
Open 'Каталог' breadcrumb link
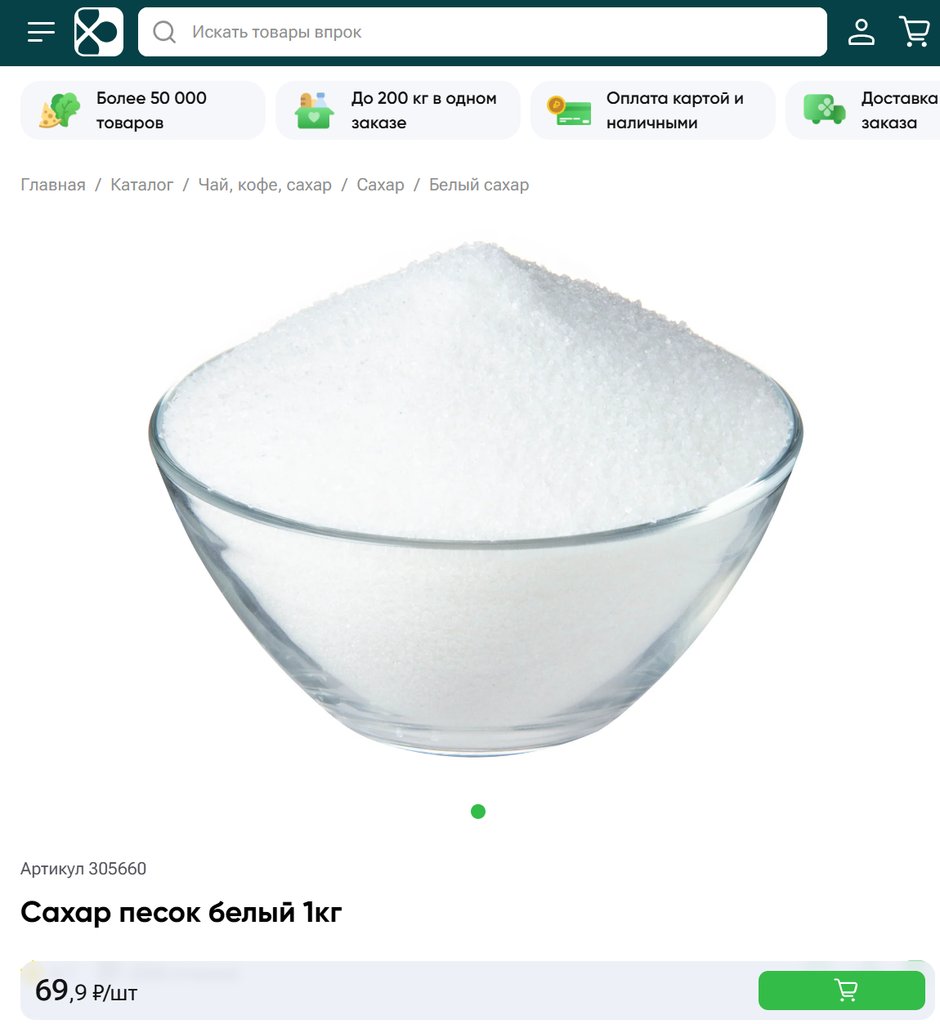[x=142, y=185]
